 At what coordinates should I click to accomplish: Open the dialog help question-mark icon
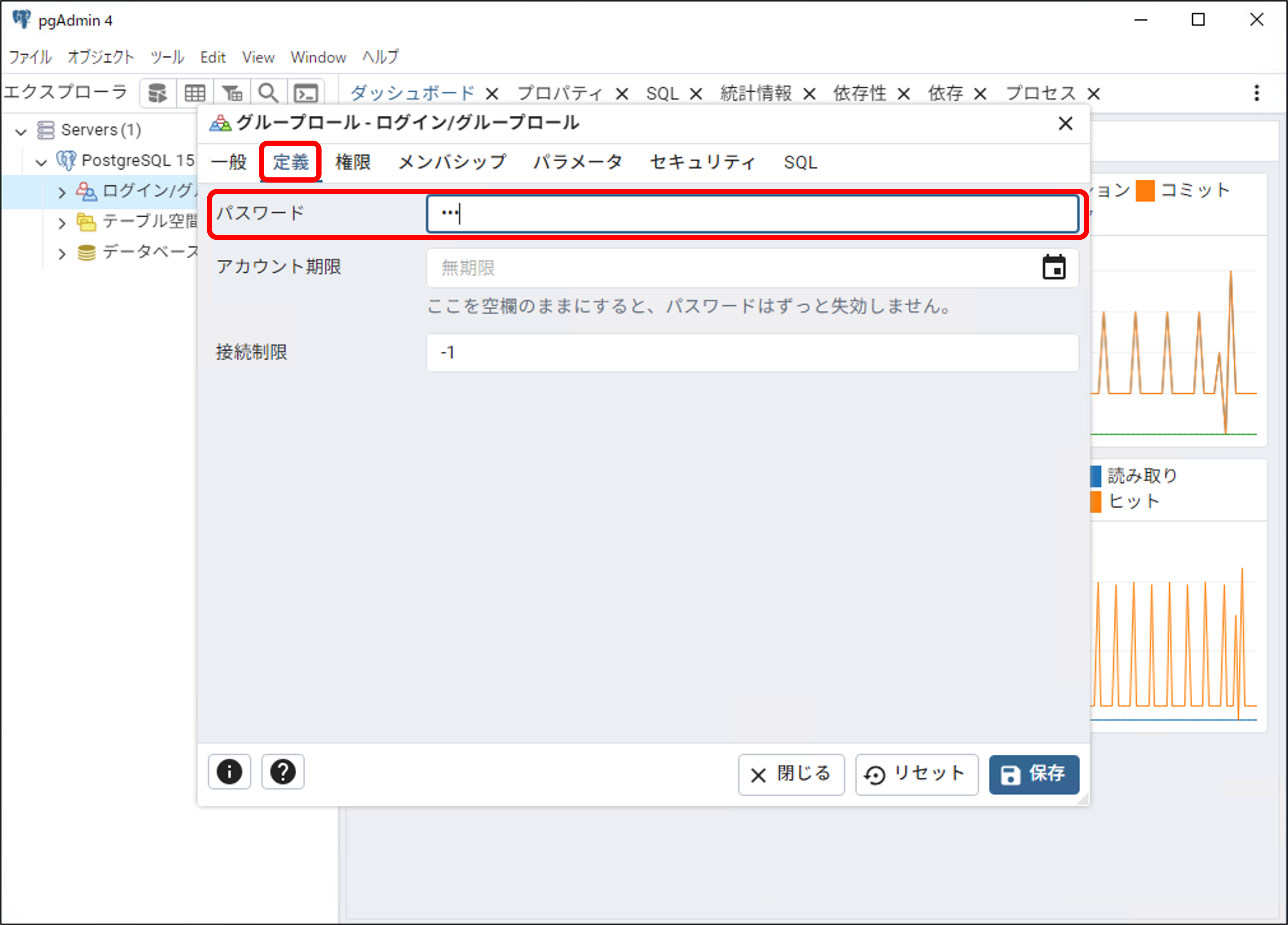[283, 772]
